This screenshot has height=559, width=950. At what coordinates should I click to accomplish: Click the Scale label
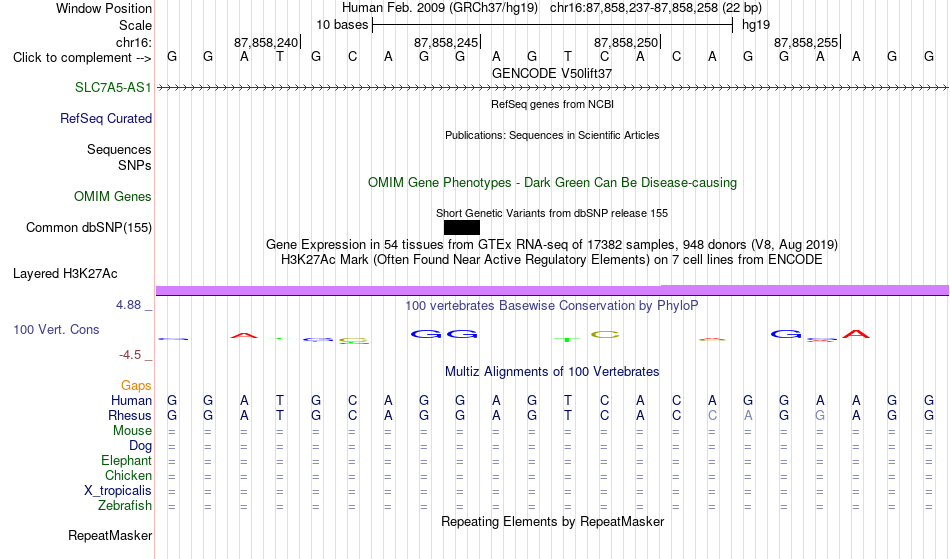135,25
